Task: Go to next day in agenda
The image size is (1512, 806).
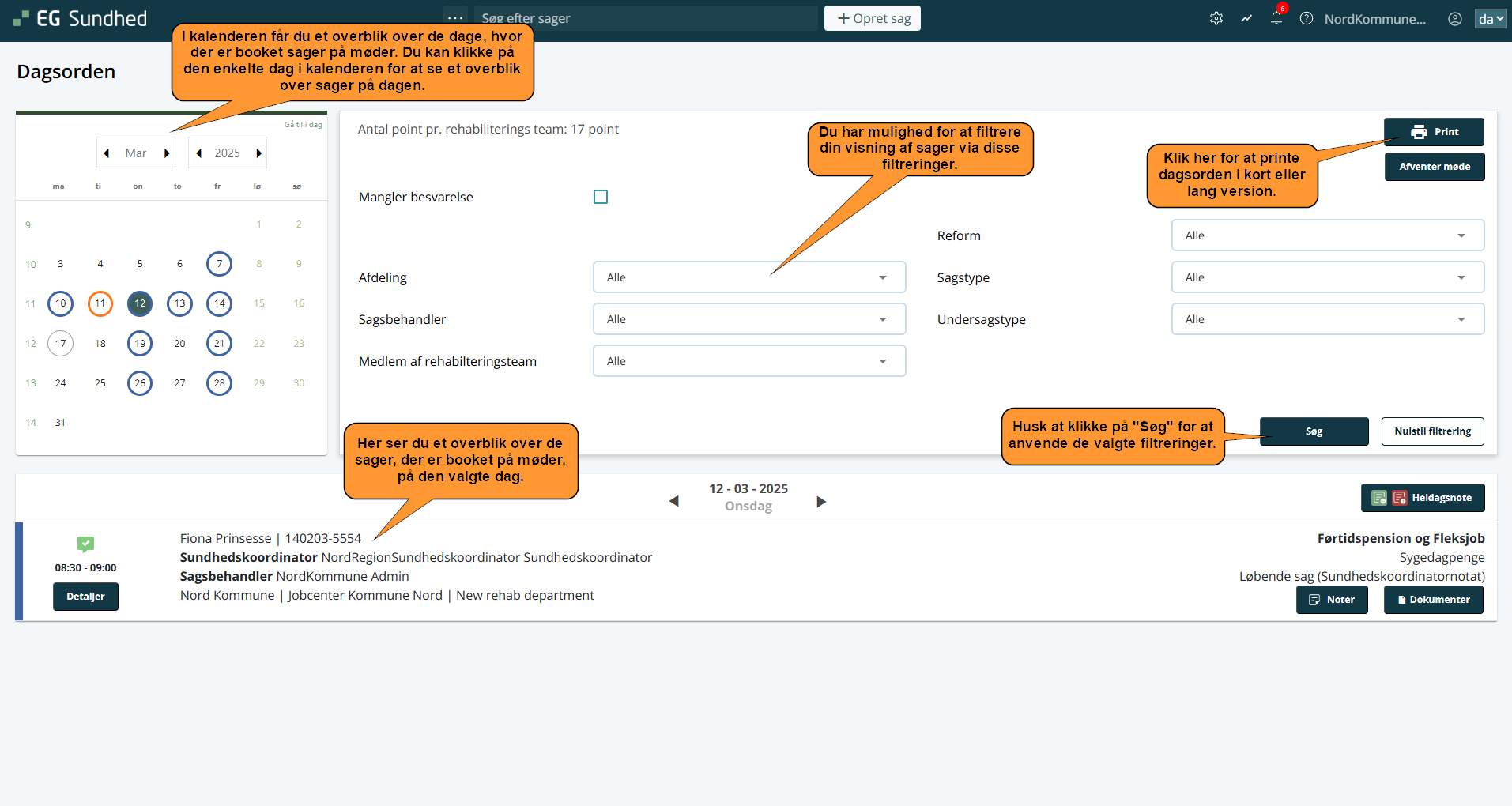Action: (x=821, y=502)
